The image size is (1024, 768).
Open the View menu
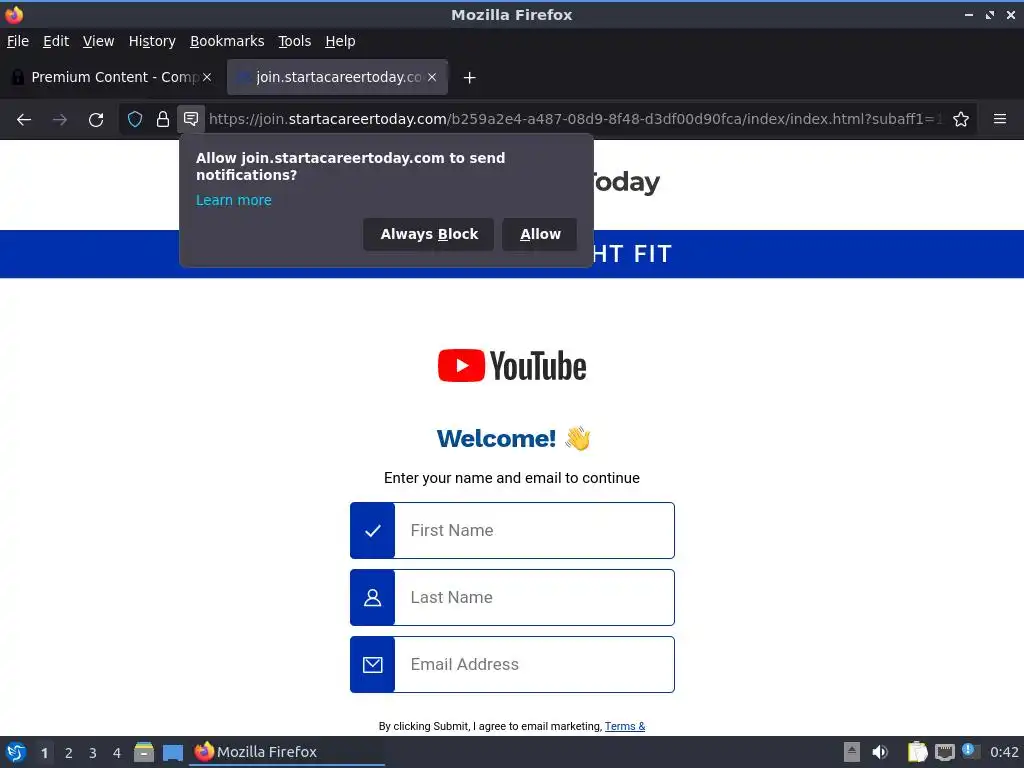(98, 41)
